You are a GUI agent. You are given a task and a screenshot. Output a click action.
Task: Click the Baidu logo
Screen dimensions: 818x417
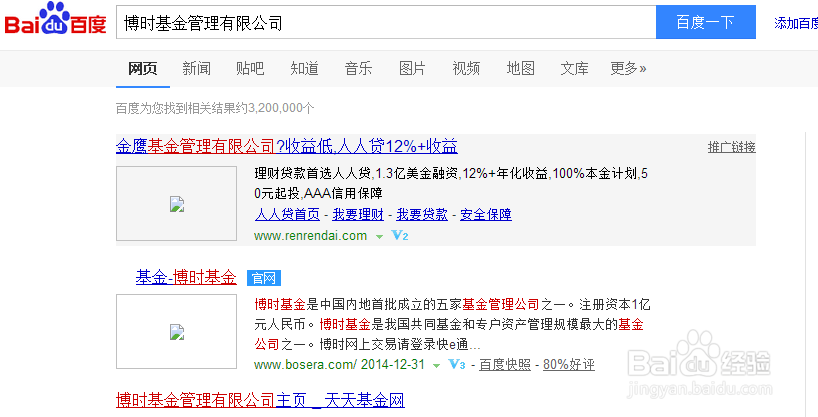click(x=55, y=20)
